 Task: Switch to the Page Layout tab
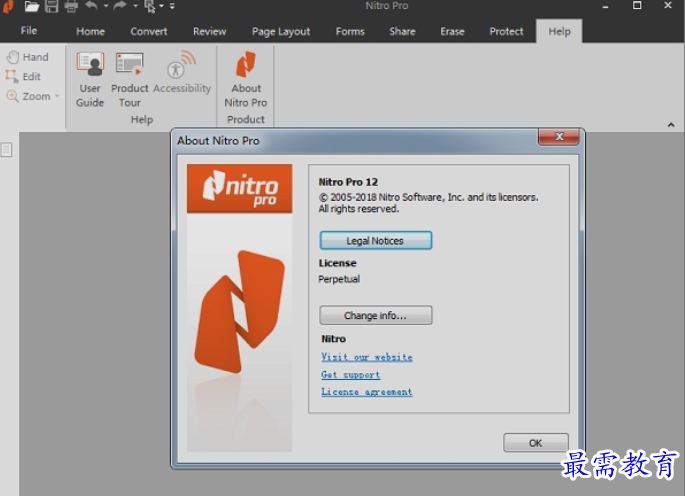pos(281,31)
